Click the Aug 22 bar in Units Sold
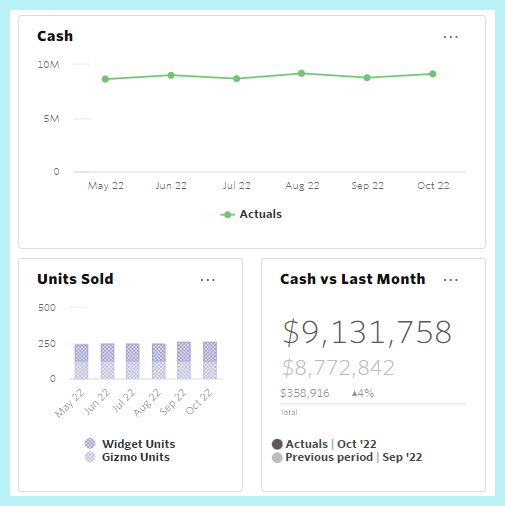Image resolution: width=505 pixels, height=506 pixels. 159,361
